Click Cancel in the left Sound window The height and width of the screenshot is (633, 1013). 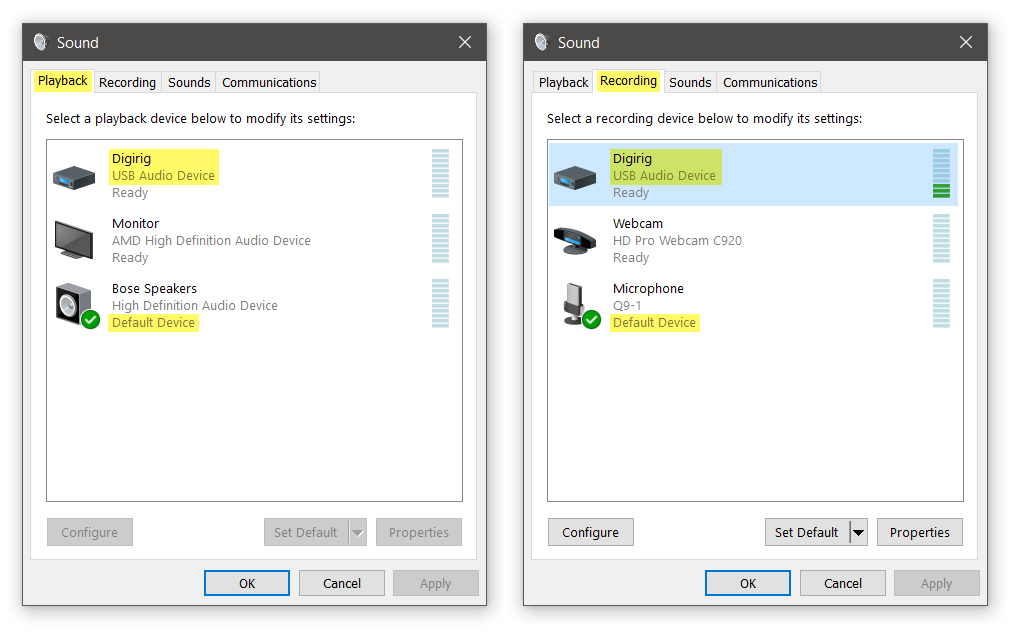(x=342, y=583)
